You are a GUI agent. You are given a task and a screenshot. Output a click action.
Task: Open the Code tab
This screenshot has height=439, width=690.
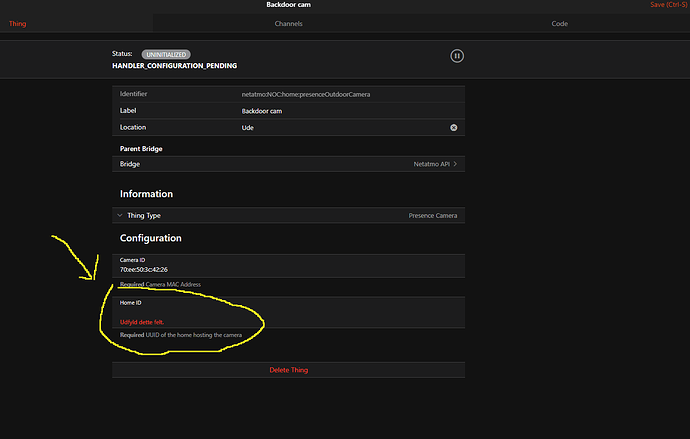pyautogui.click(x=559, y=24)
